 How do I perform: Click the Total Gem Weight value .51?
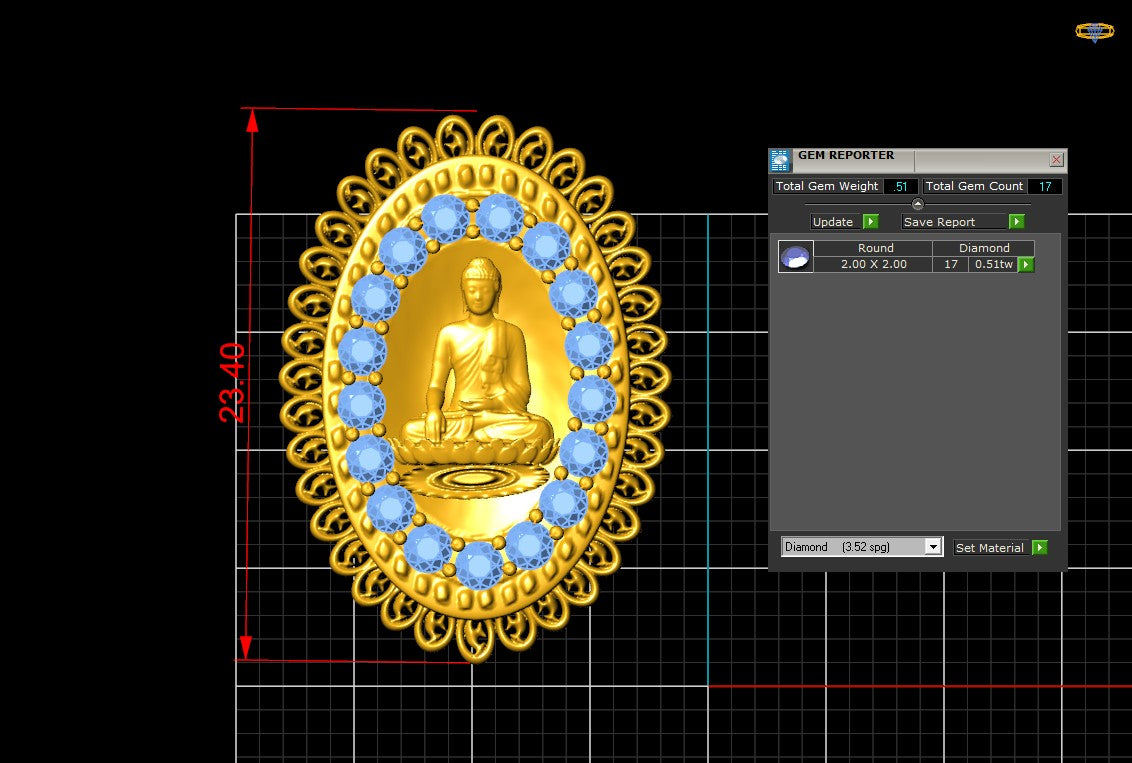900,186
